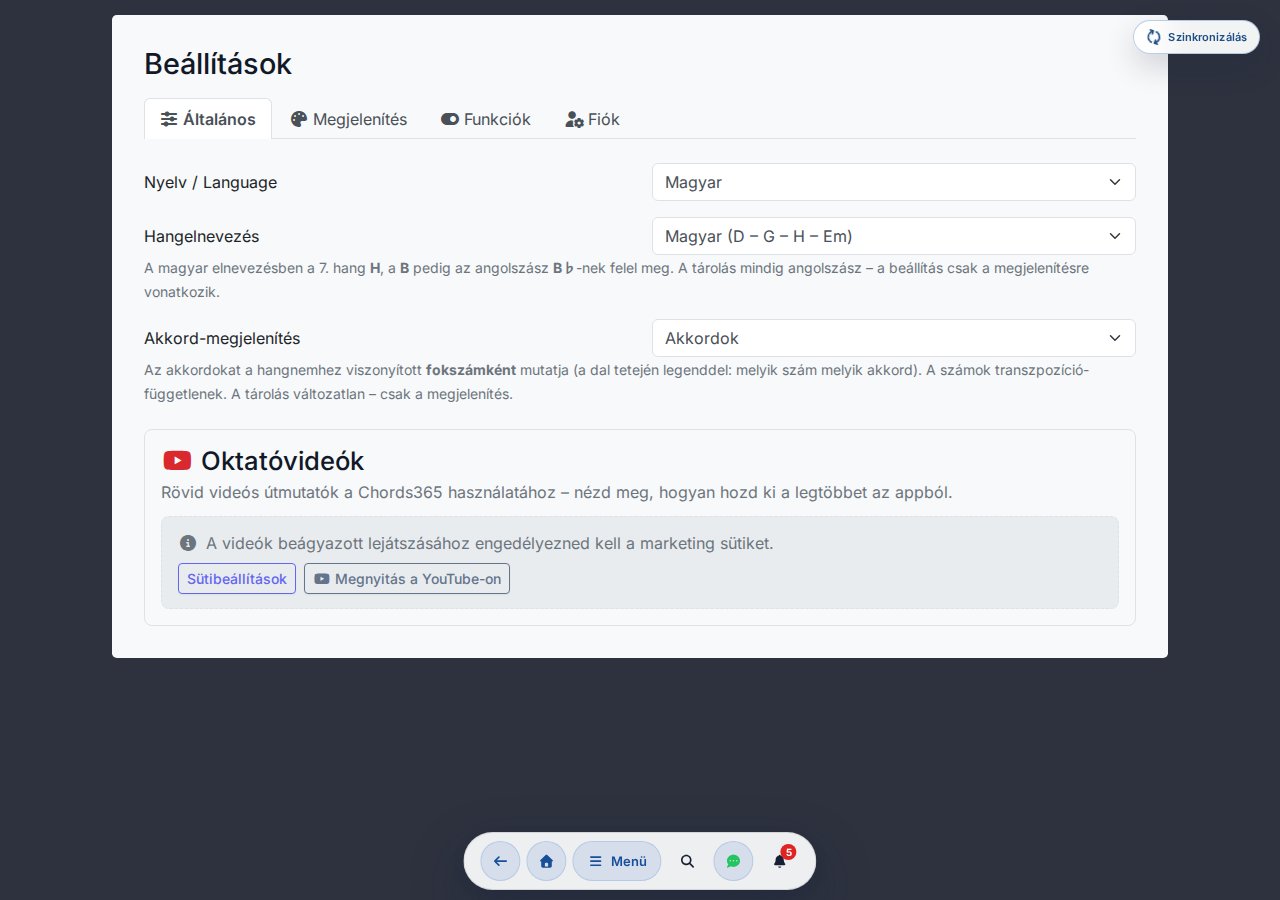The image size is (1280, 900).
Task: Click the Szinkronizálás sync button
Action: point(1196,37)
